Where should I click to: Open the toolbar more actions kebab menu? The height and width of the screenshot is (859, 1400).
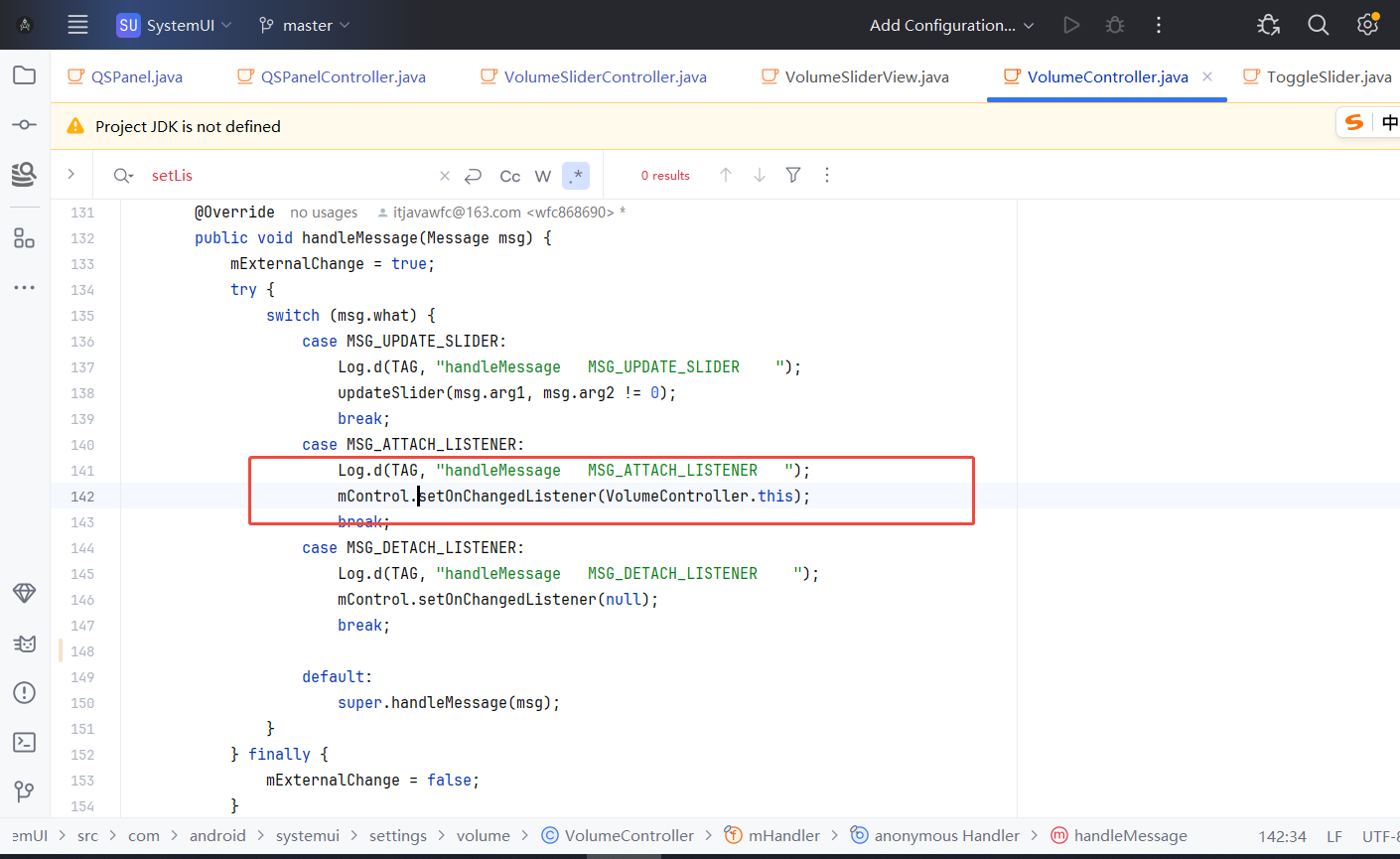click(1159, 25)
